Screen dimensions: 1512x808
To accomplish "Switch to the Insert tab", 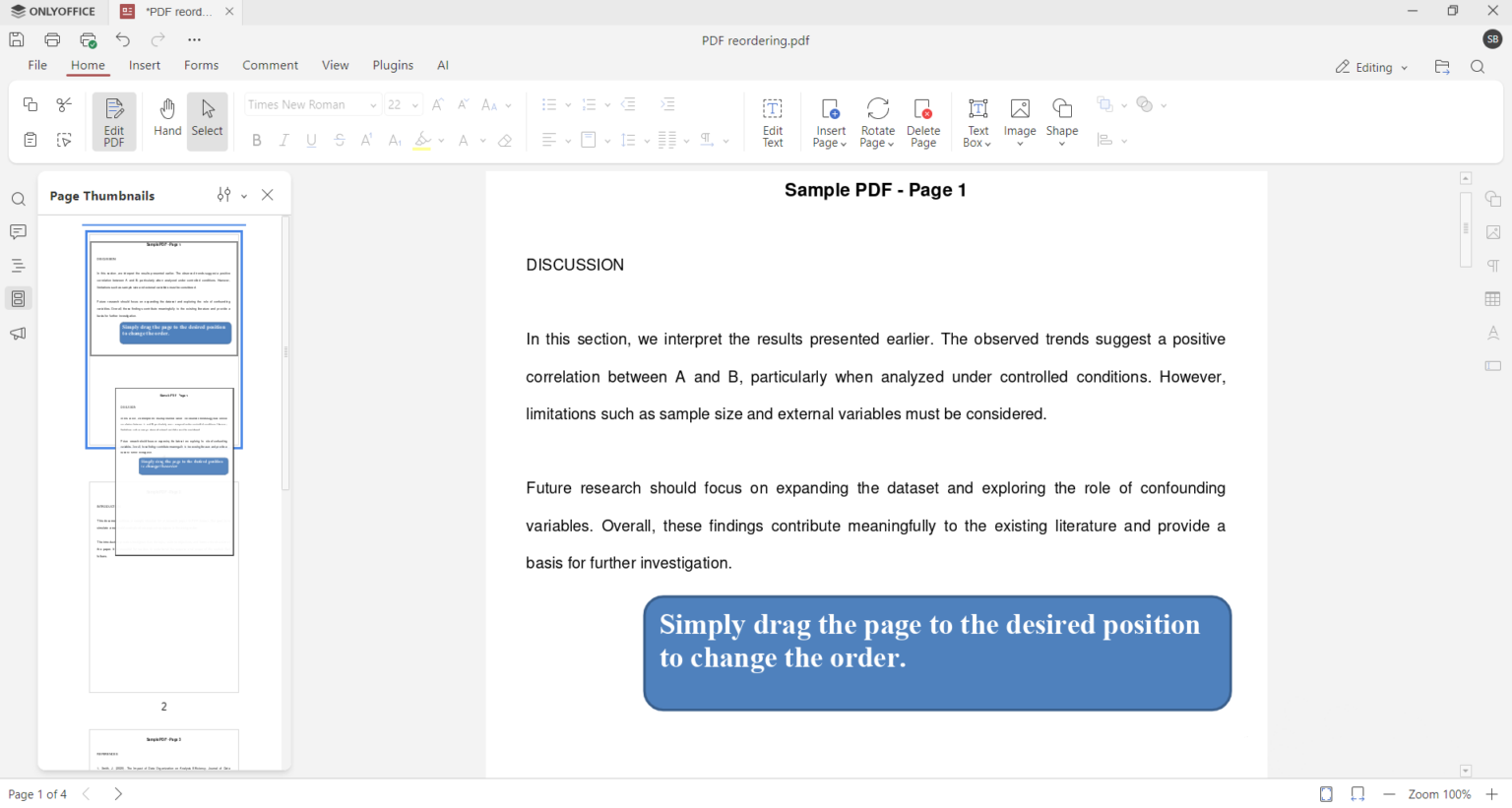I will [144, 65].
